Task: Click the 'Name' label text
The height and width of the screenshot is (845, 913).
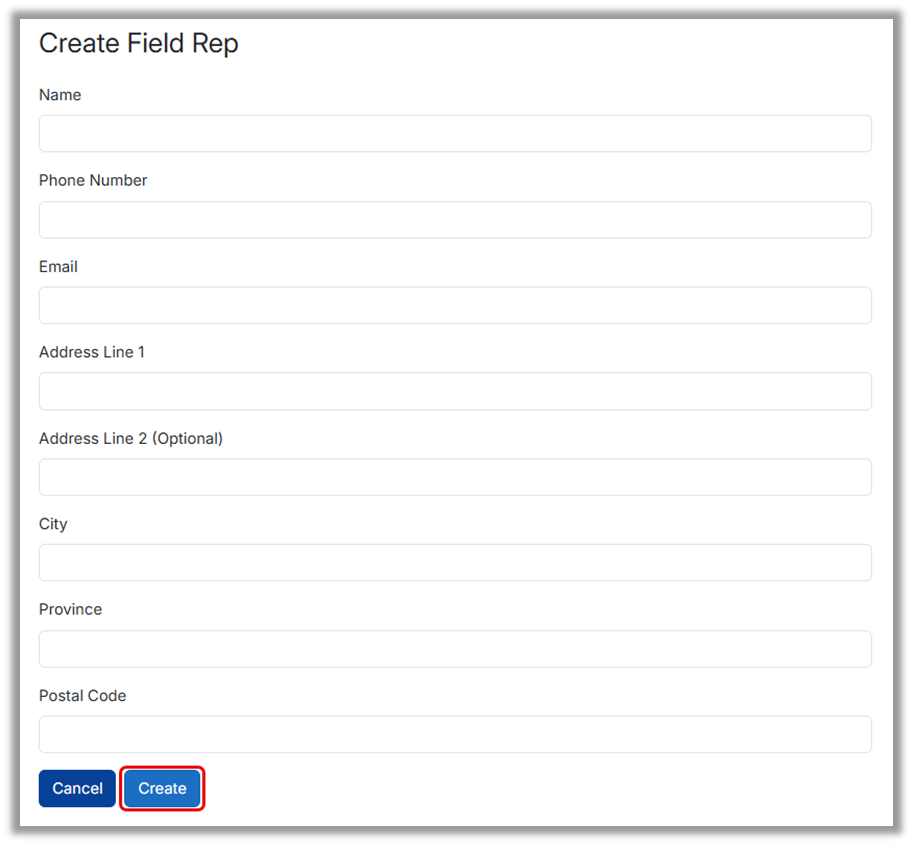Action: tap(60, 95)
